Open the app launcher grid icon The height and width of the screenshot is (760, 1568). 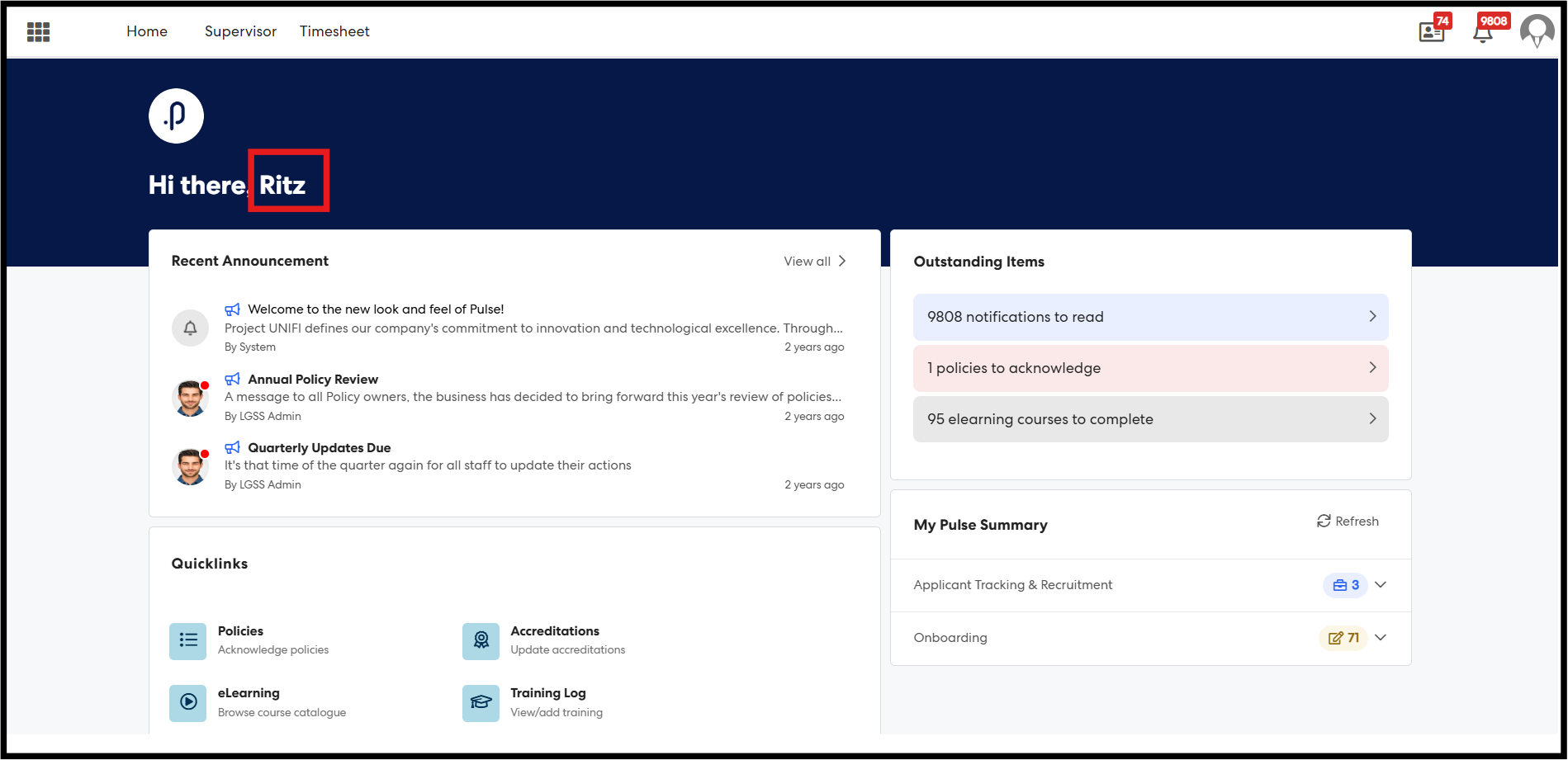tap(38, 32)
